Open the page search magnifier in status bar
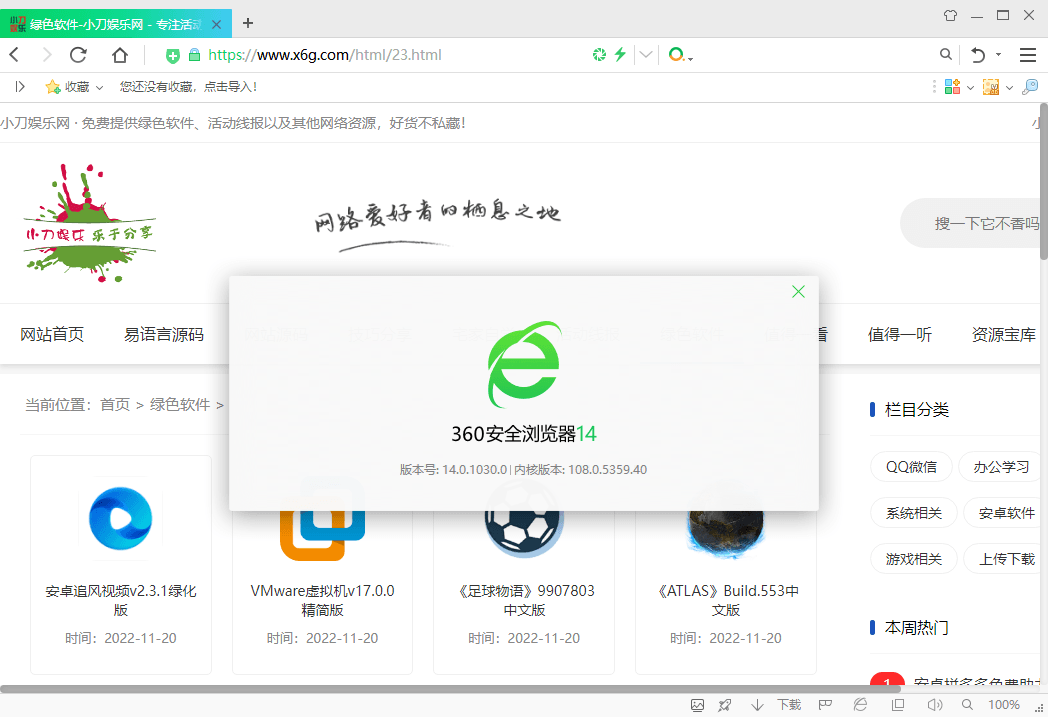This screenshot has height=717, width=1048. click(x=968, y=704)
